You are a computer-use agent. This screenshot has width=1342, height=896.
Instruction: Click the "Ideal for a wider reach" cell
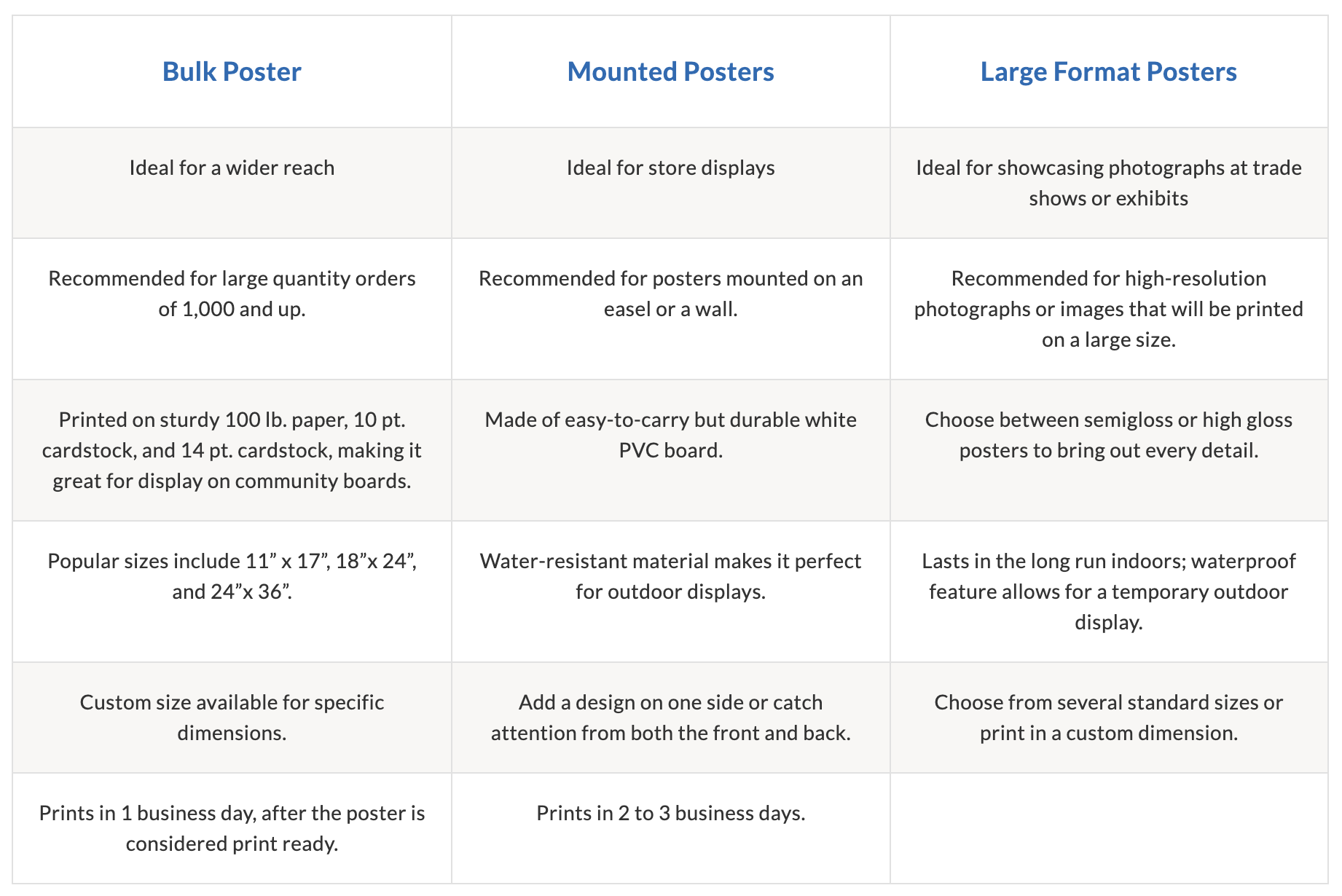[x=232, y=168]
